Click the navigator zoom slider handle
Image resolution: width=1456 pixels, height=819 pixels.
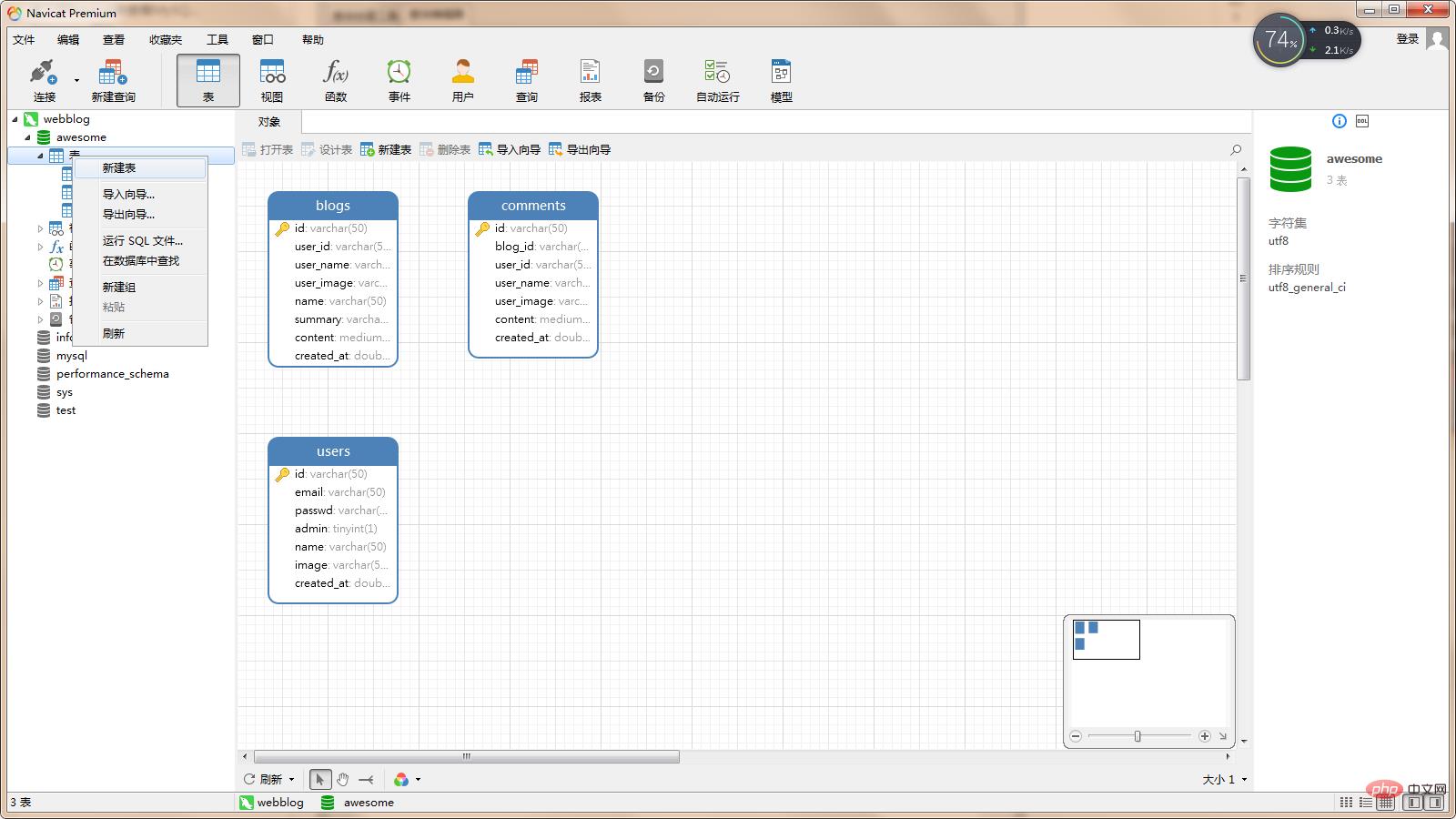[x=1137, y=736]
